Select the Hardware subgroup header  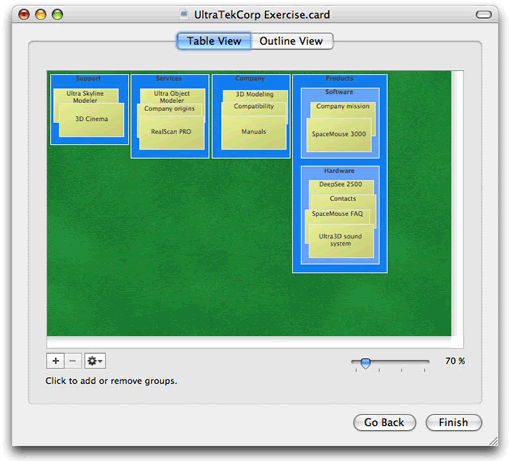coord(339,170)
